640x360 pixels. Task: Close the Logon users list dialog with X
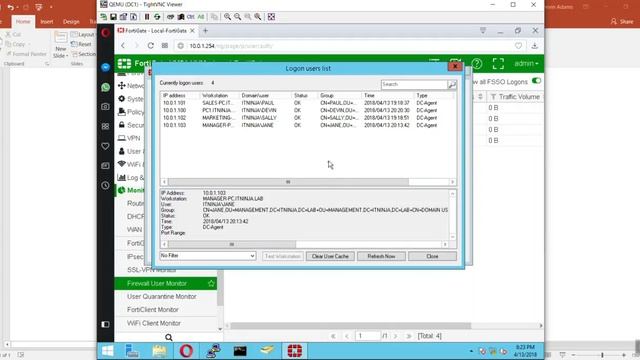455,67
